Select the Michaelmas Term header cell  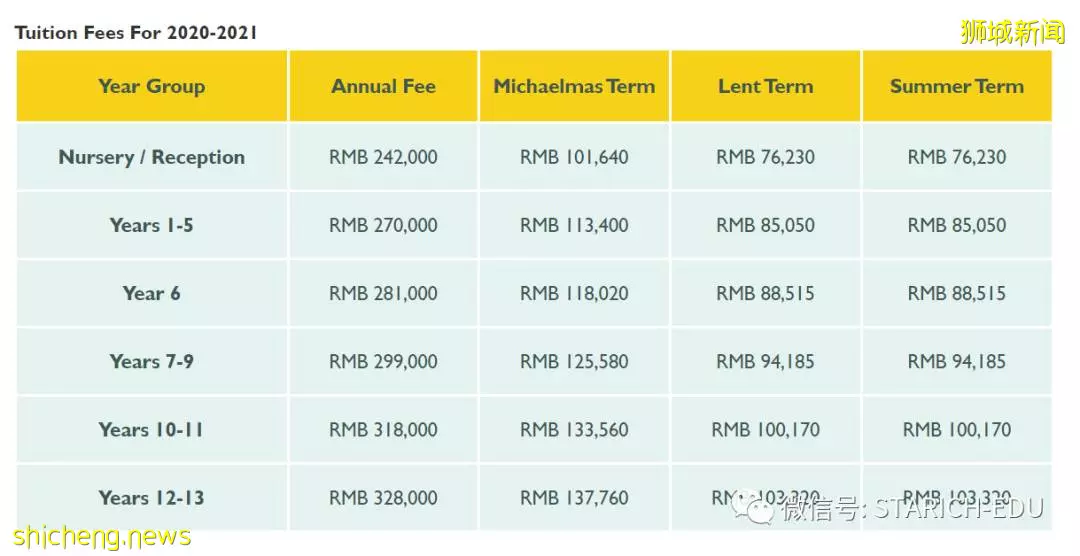point(574,86)
